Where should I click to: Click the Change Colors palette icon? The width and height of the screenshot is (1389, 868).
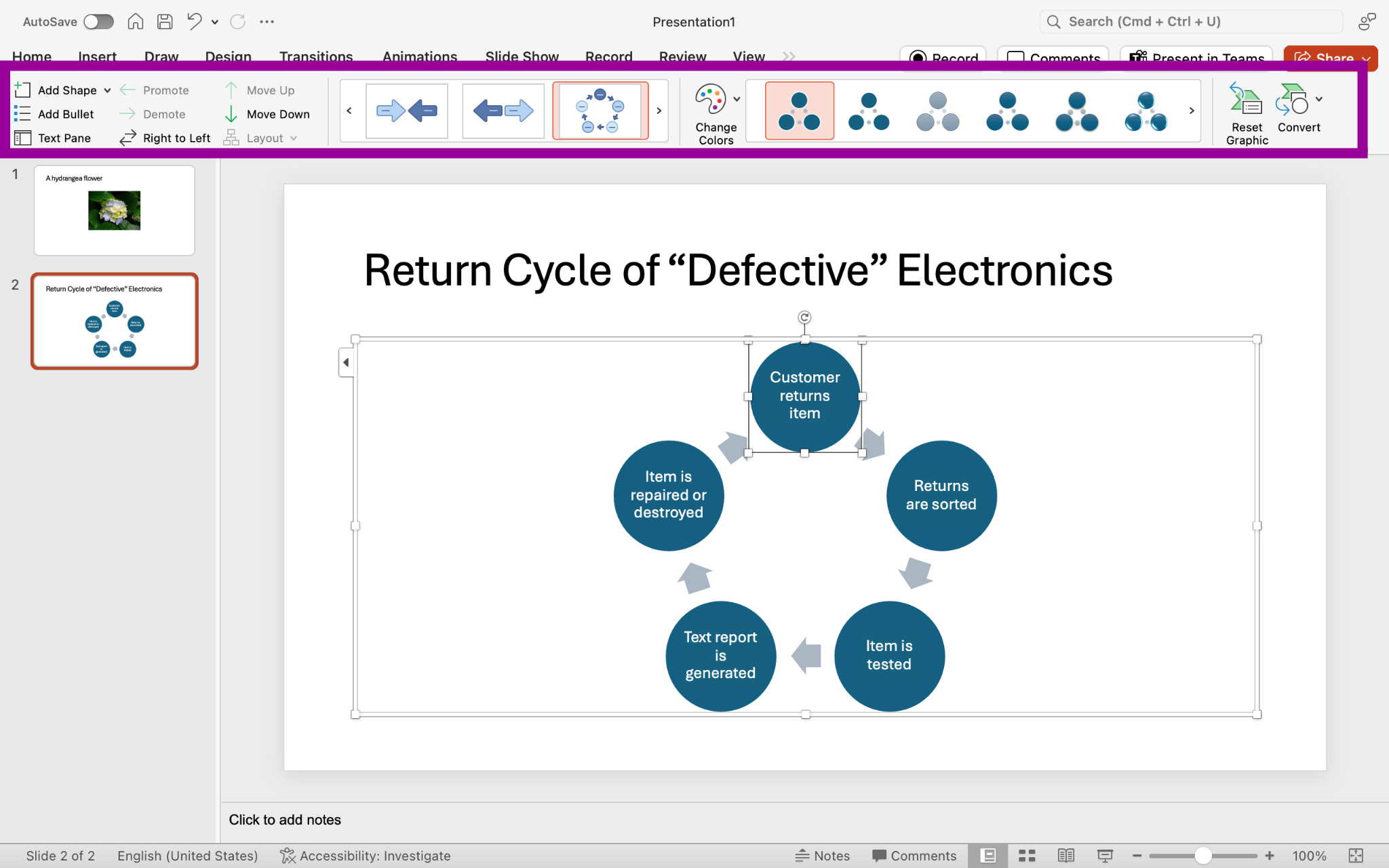click(x=710, y=100)
